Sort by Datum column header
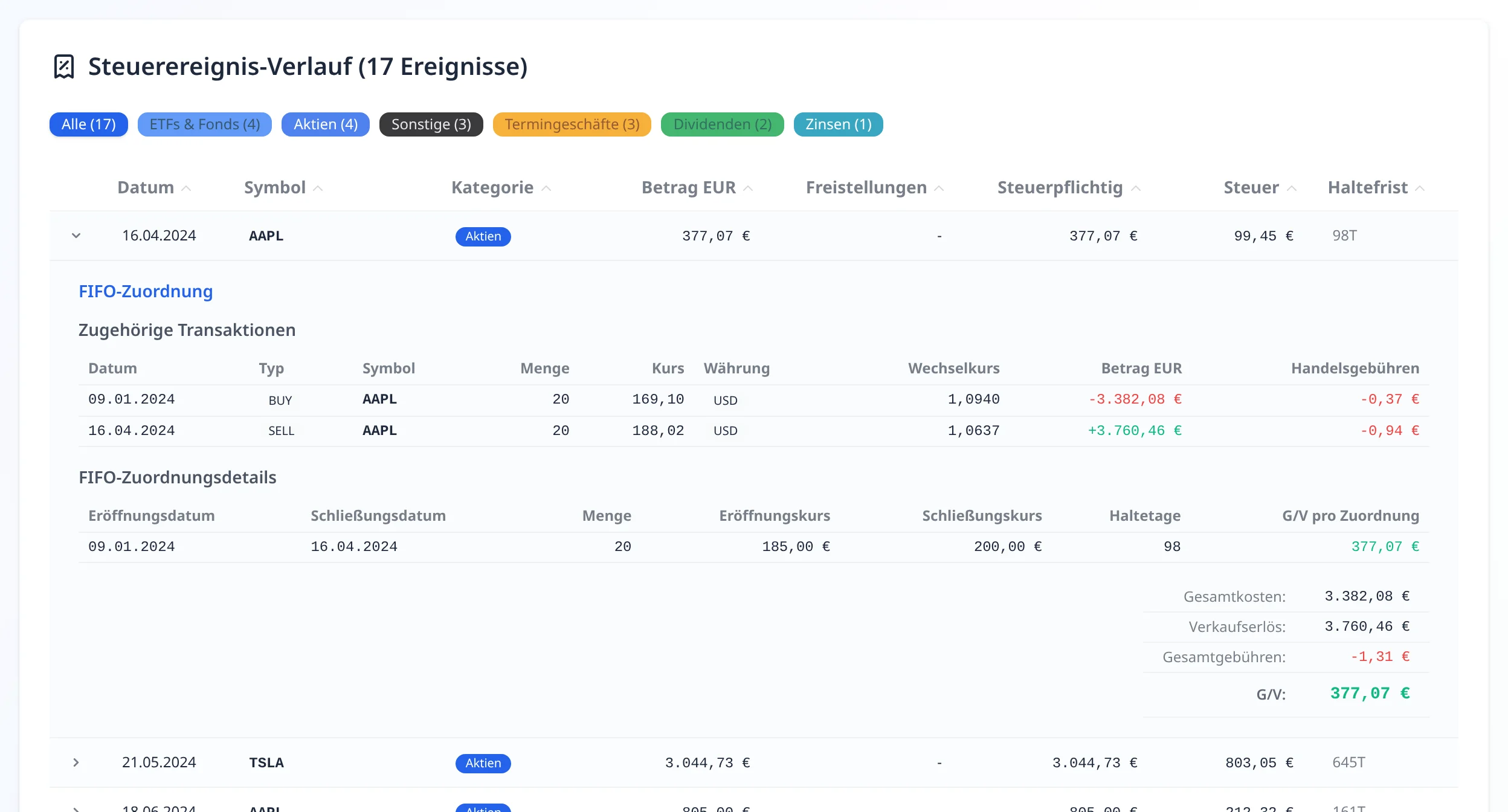1508x812 pixels. point(146,188)
